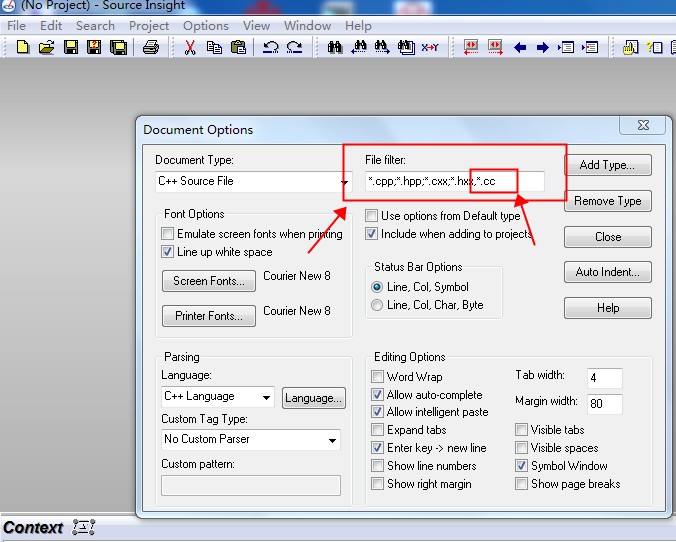This screenshot has width=676, height=542.
Task: Click the Cut scissors icon
Action: [190, 47]
